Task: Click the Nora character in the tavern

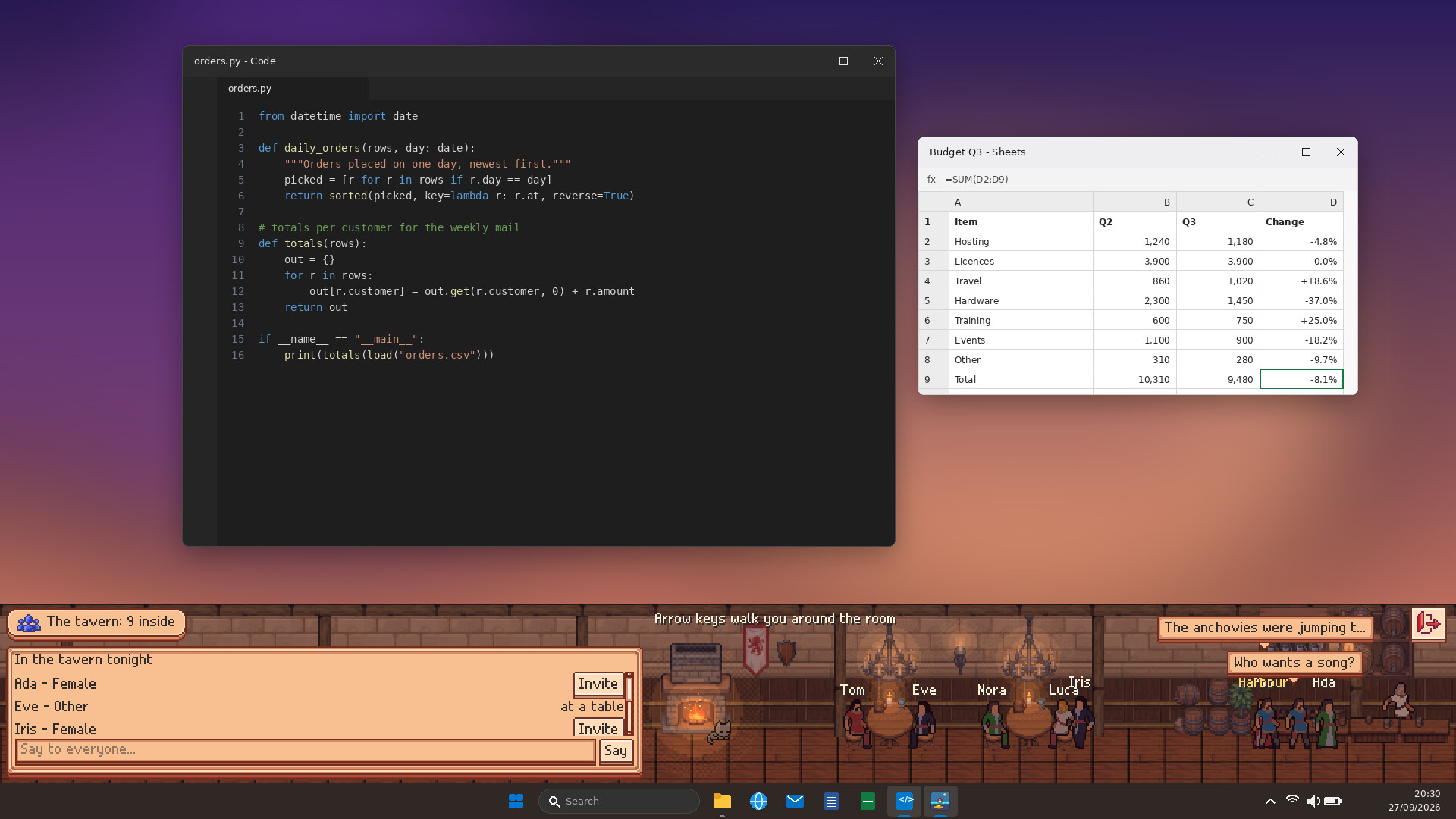Action: 993,723
